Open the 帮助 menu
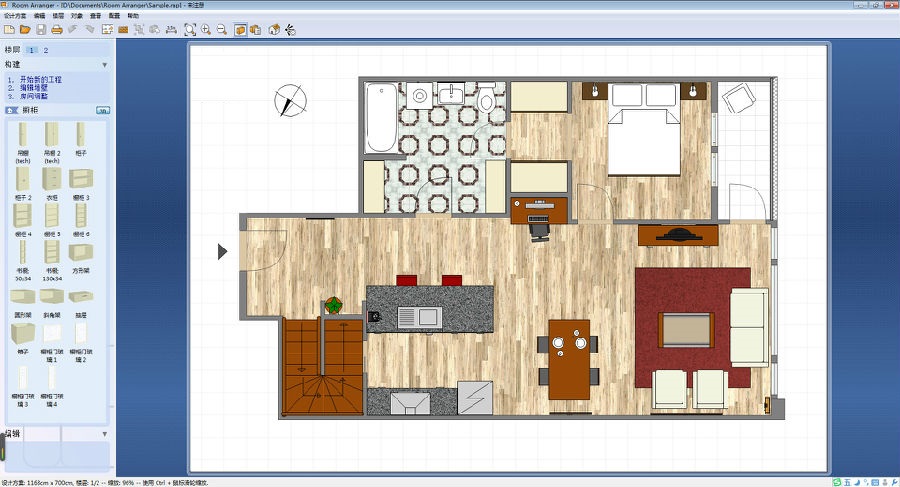900x487 pixels. click(133, 16)
